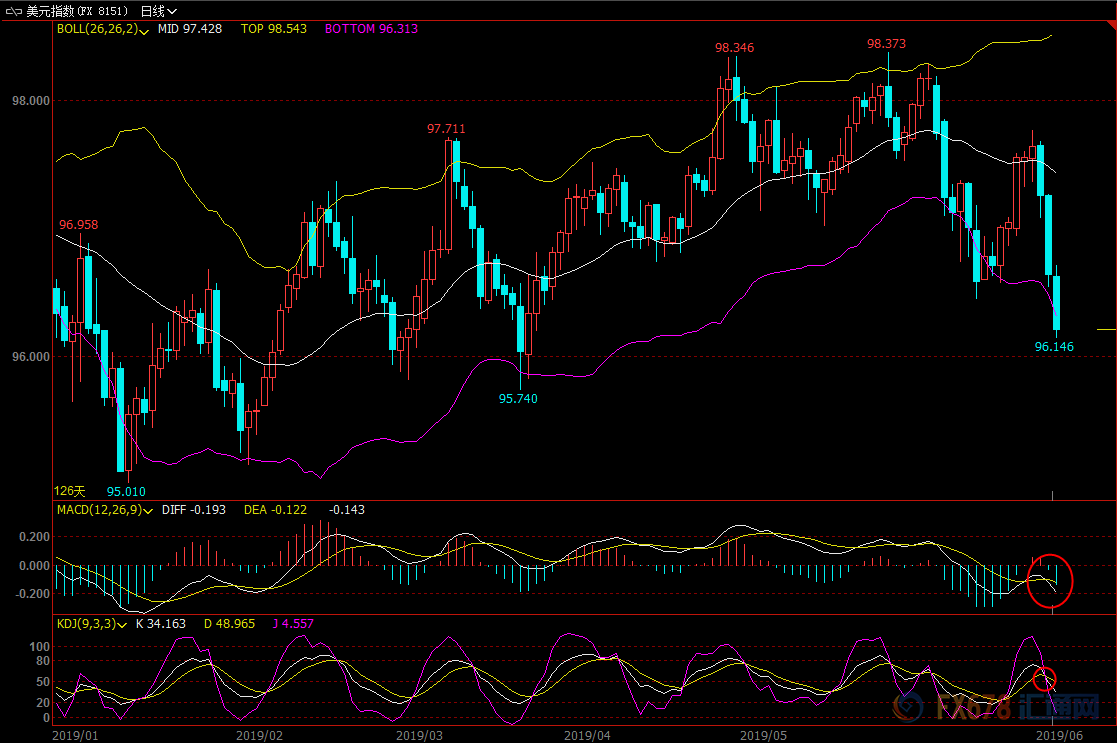Click the 98.346 peak price label

(x=734, y=48)
